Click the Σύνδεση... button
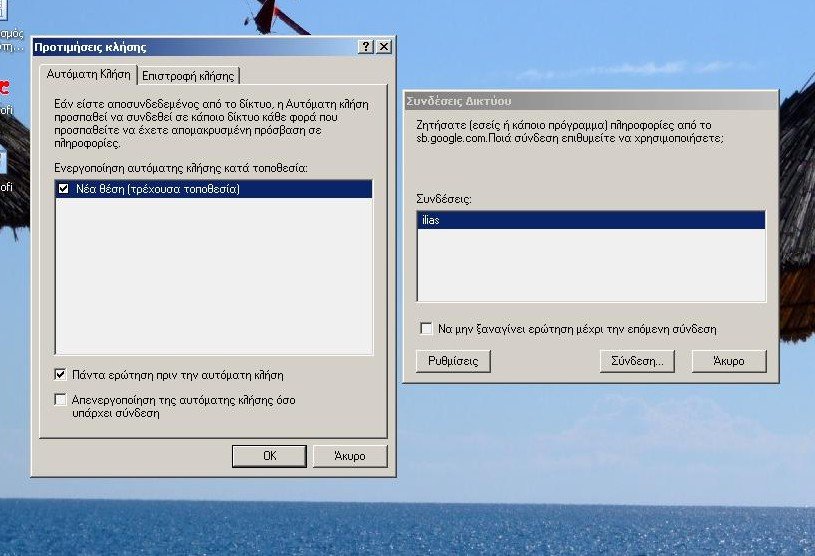 (637, 361)
